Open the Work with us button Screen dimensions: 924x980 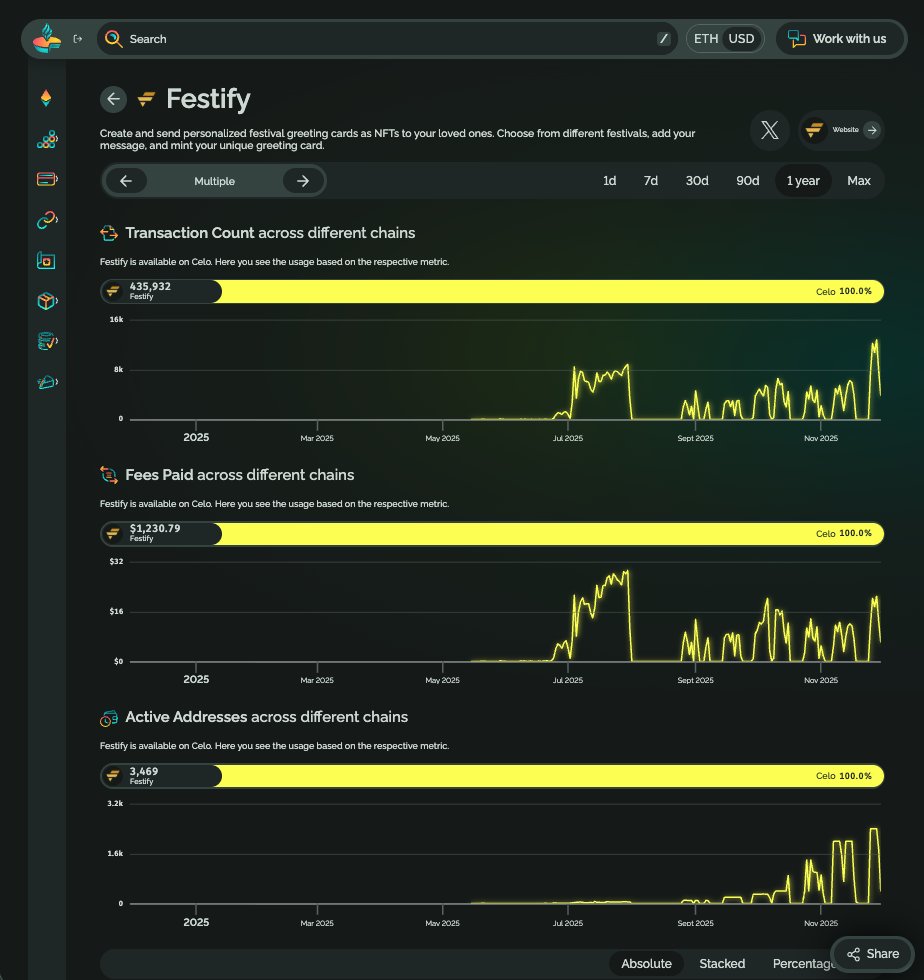pos(840,39)
